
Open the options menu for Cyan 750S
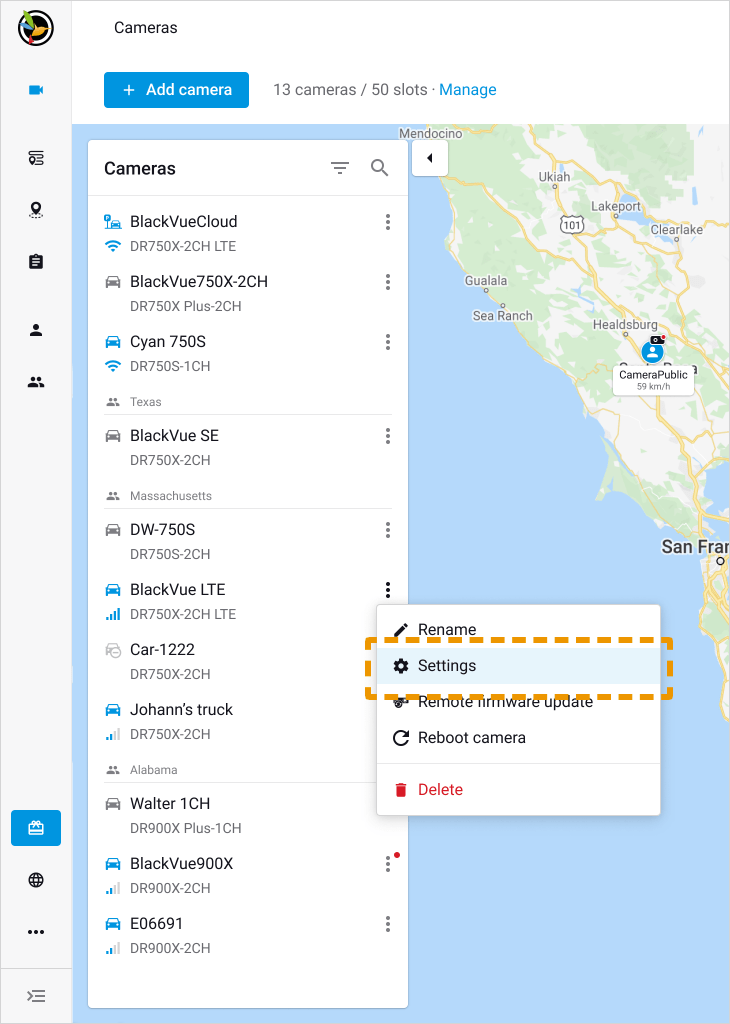click(x=388, y=342)
